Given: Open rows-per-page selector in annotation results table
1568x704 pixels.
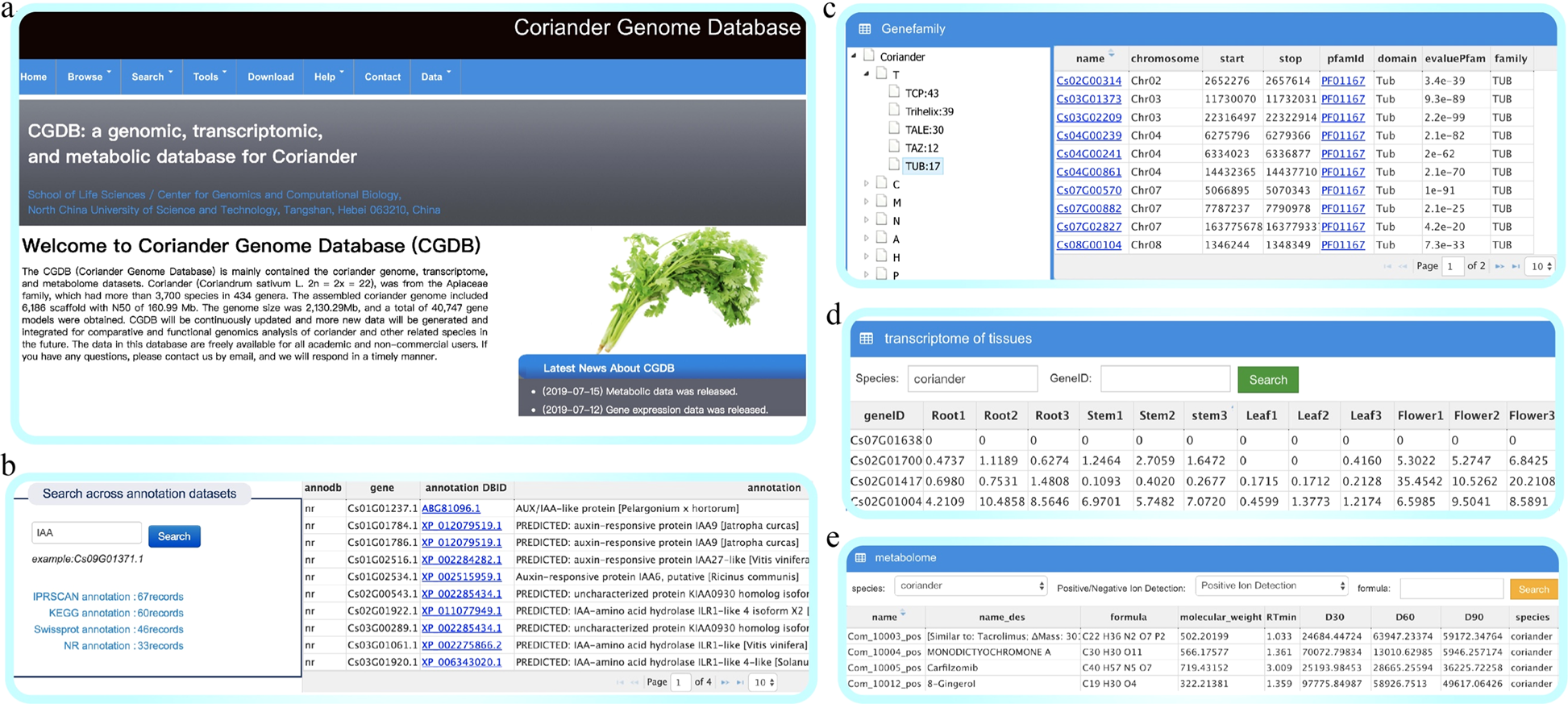Looking at the screenshot, I should click(x=763, y=682).
